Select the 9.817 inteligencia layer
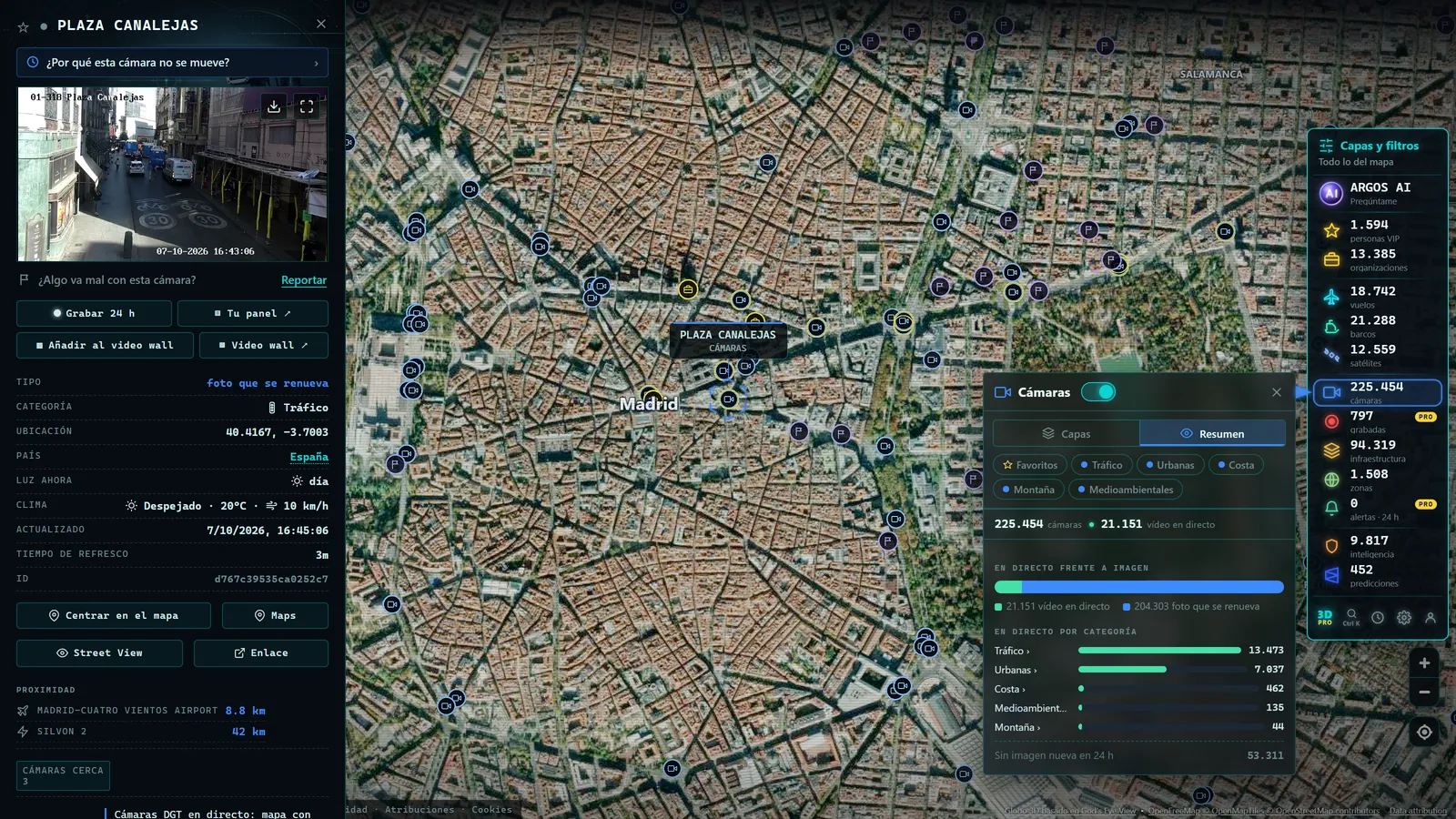The height and width of the screenshot is (819, 1456). point(1378,546)
